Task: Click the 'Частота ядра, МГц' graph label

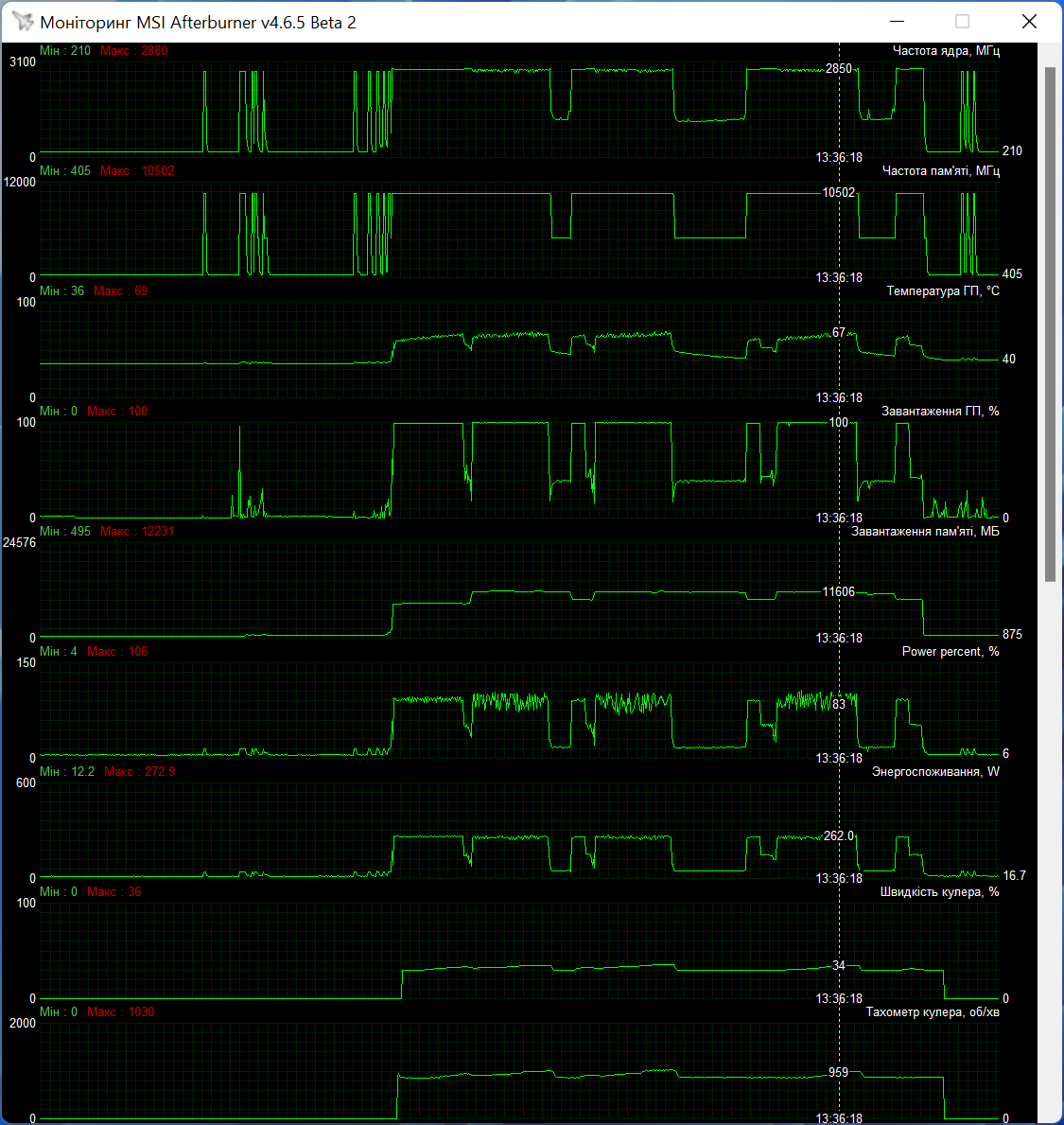Action: [x=946, y=51]
